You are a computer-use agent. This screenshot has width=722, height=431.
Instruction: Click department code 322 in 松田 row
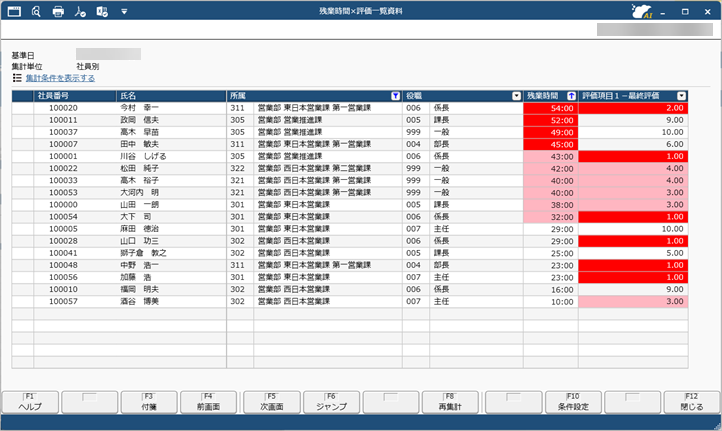click(x=238, y=169)
